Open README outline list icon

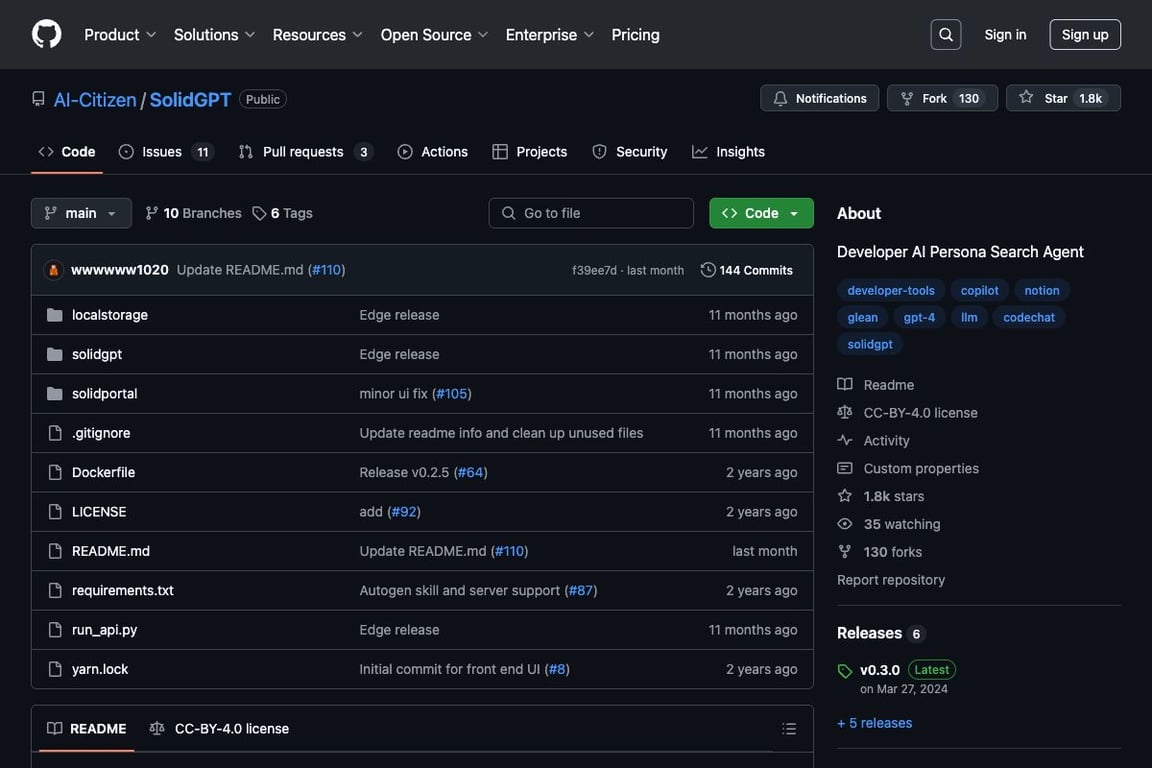pos(789,729)
